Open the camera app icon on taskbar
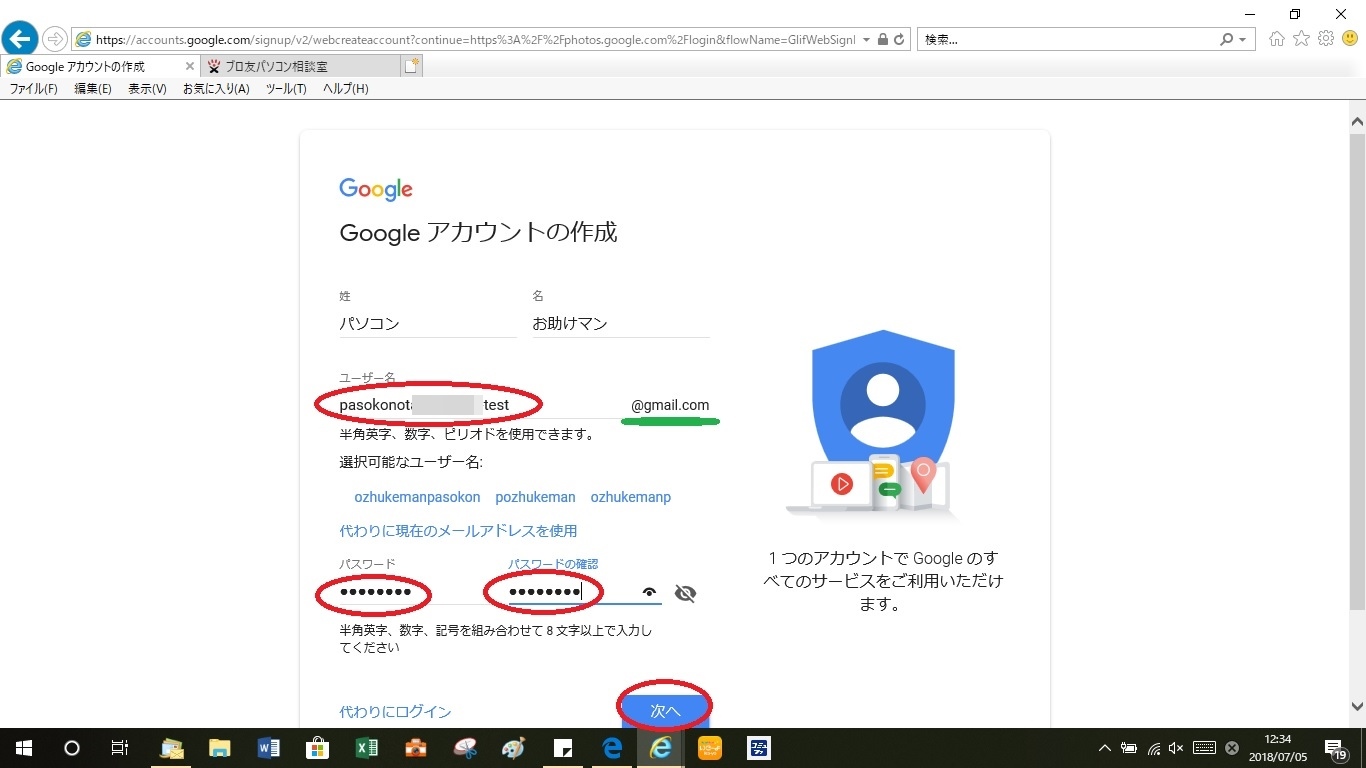 pyautogui.click(x=416, y=748)
